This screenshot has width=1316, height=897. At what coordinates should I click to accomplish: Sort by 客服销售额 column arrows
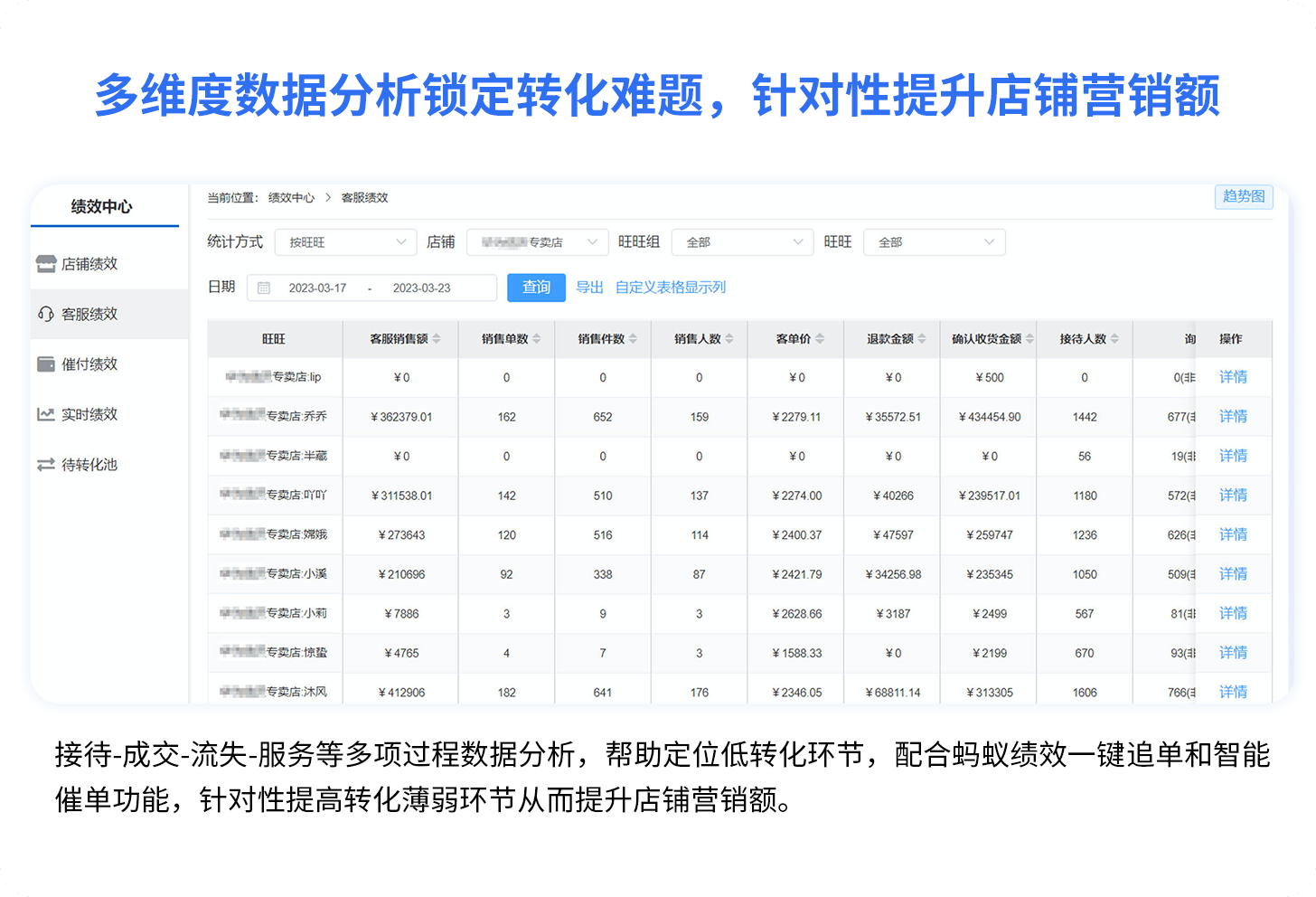(437, 339)
